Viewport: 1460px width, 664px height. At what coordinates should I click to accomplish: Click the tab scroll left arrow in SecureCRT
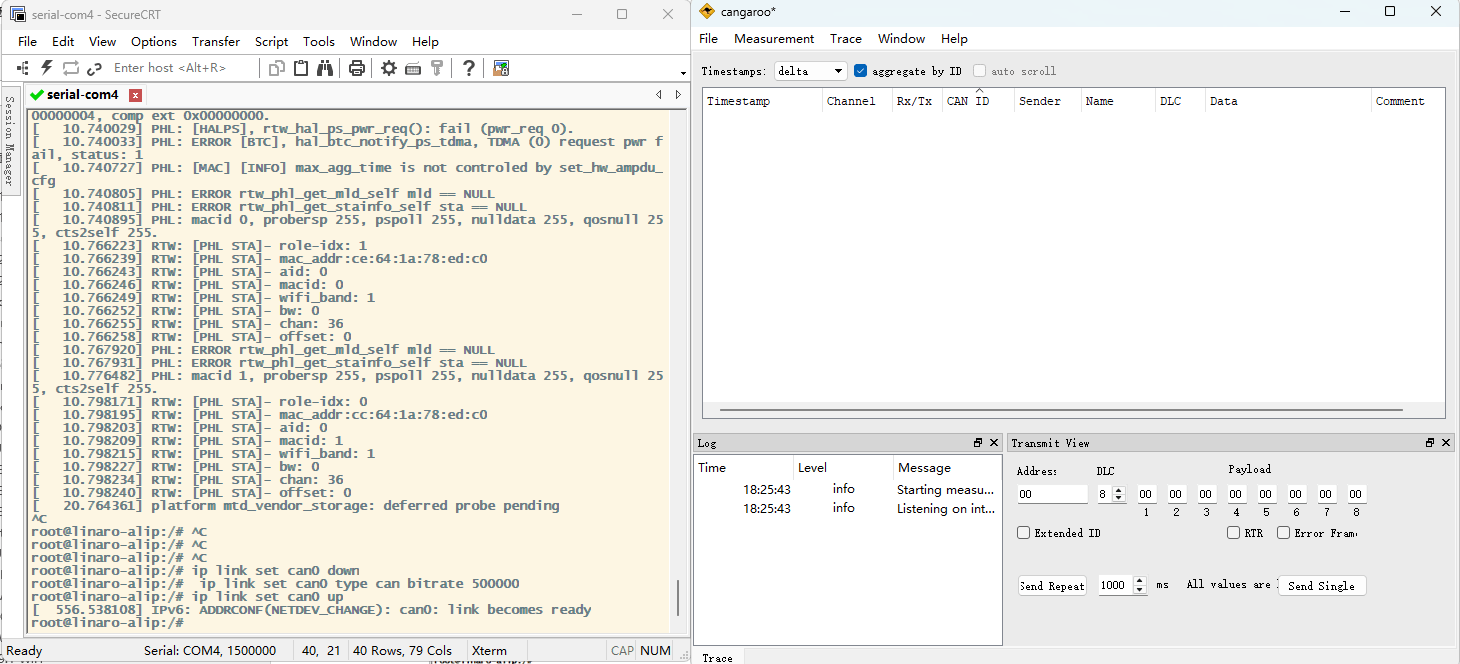pos(658,94)
